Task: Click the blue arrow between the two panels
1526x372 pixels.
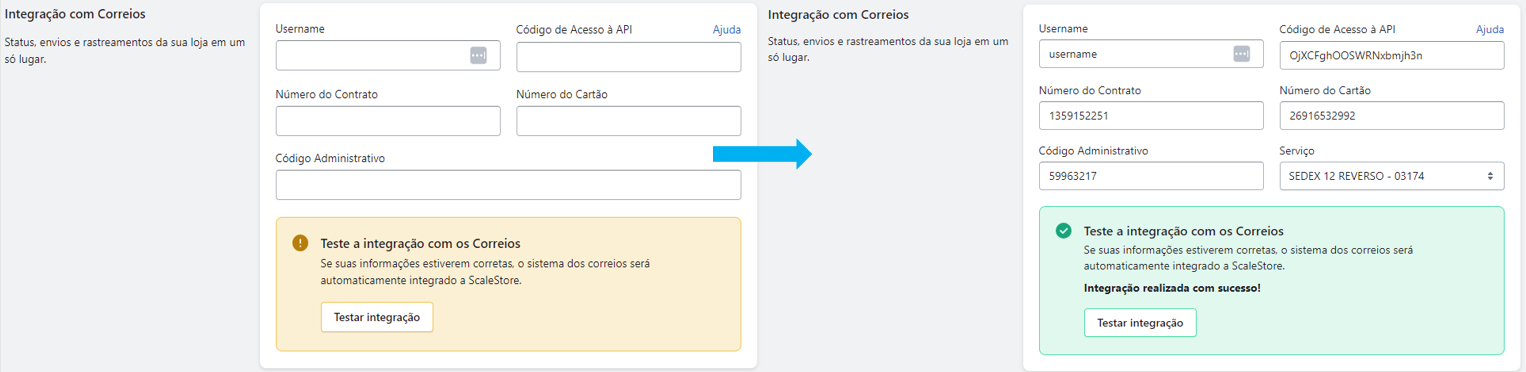Action: pyautogui.click(x=761, y=153)
